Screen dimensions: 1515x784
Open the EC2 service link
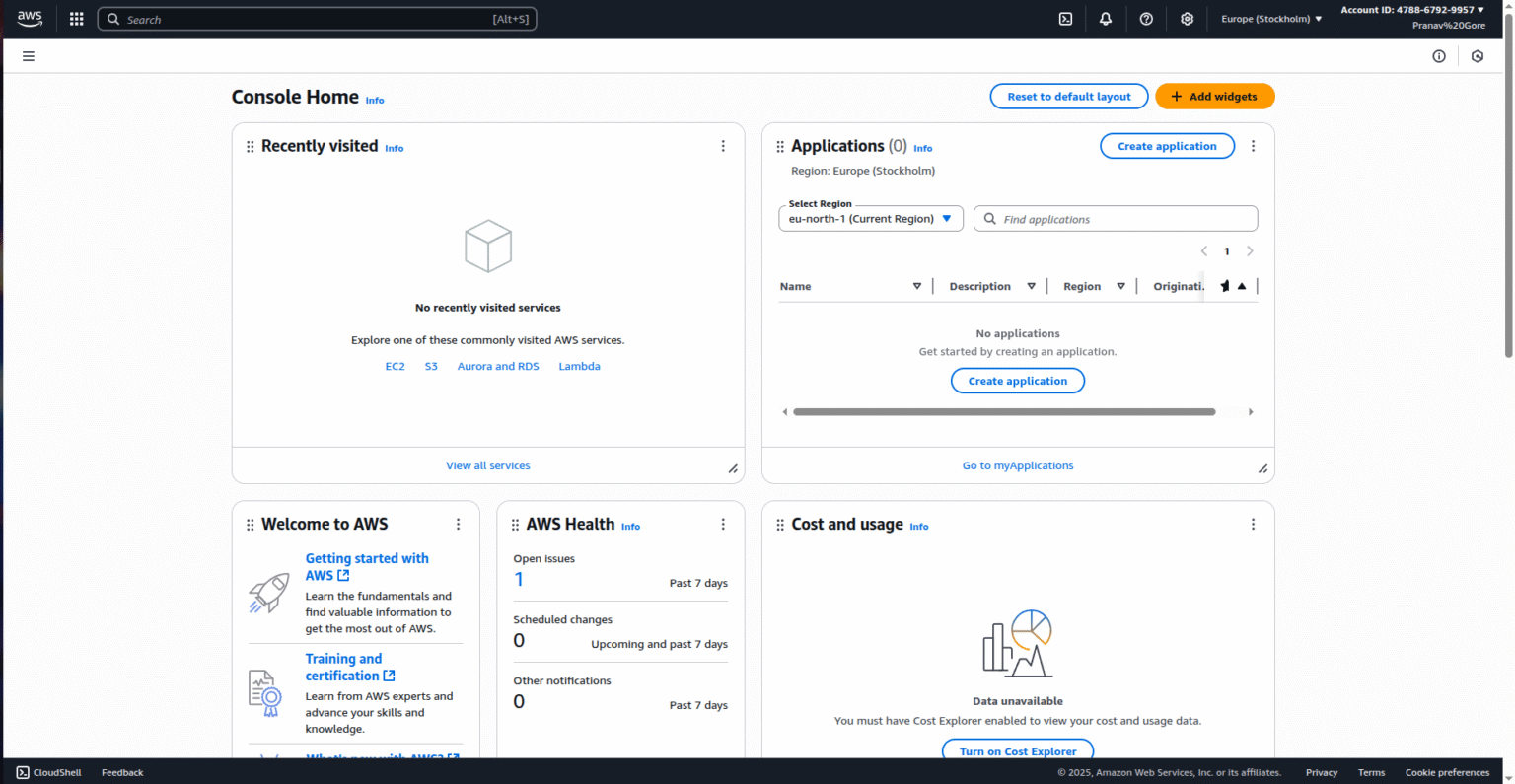point(395,366)
